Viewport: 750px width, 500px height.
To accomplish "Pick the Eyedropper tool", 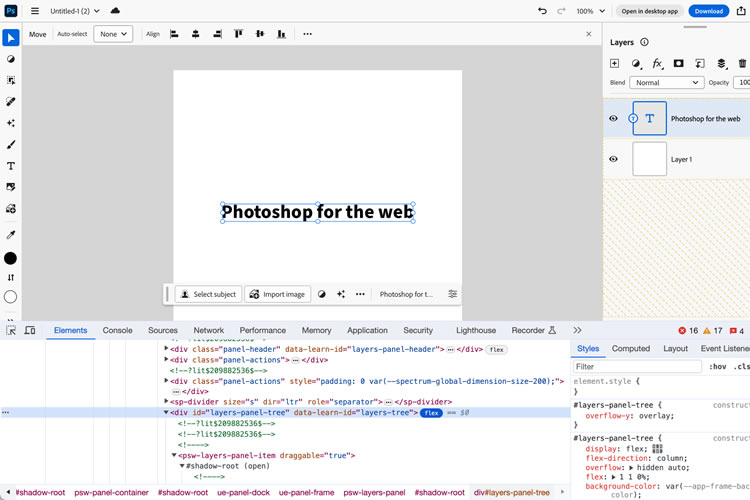I will [11, 235].
